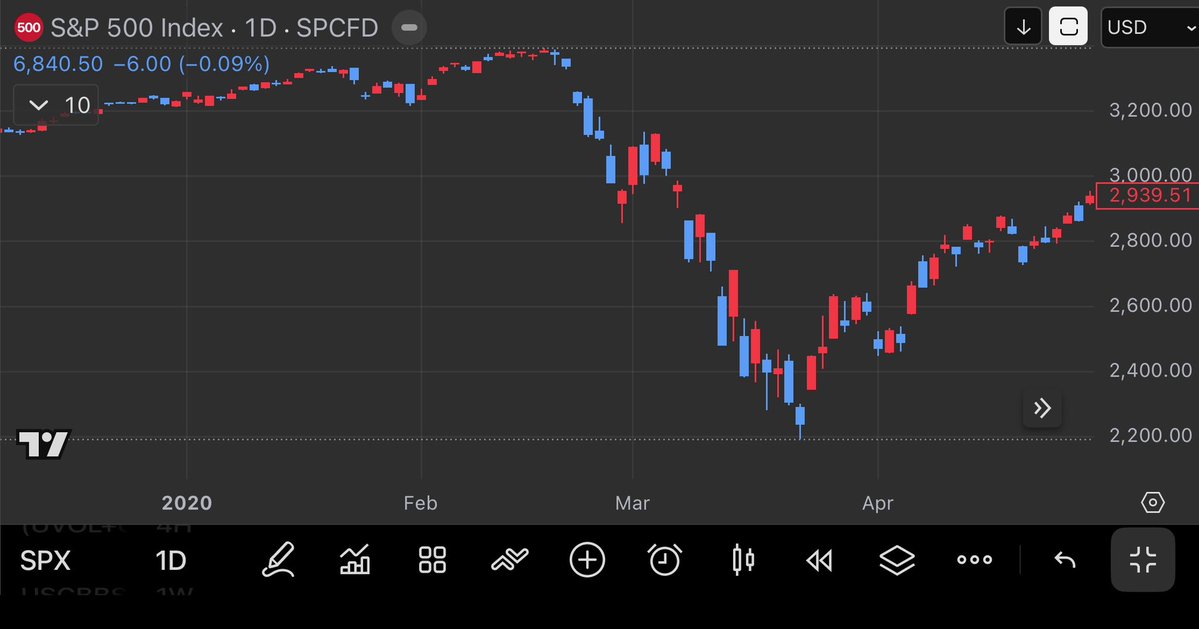Open the object tree layers icon

coord(897,560)
